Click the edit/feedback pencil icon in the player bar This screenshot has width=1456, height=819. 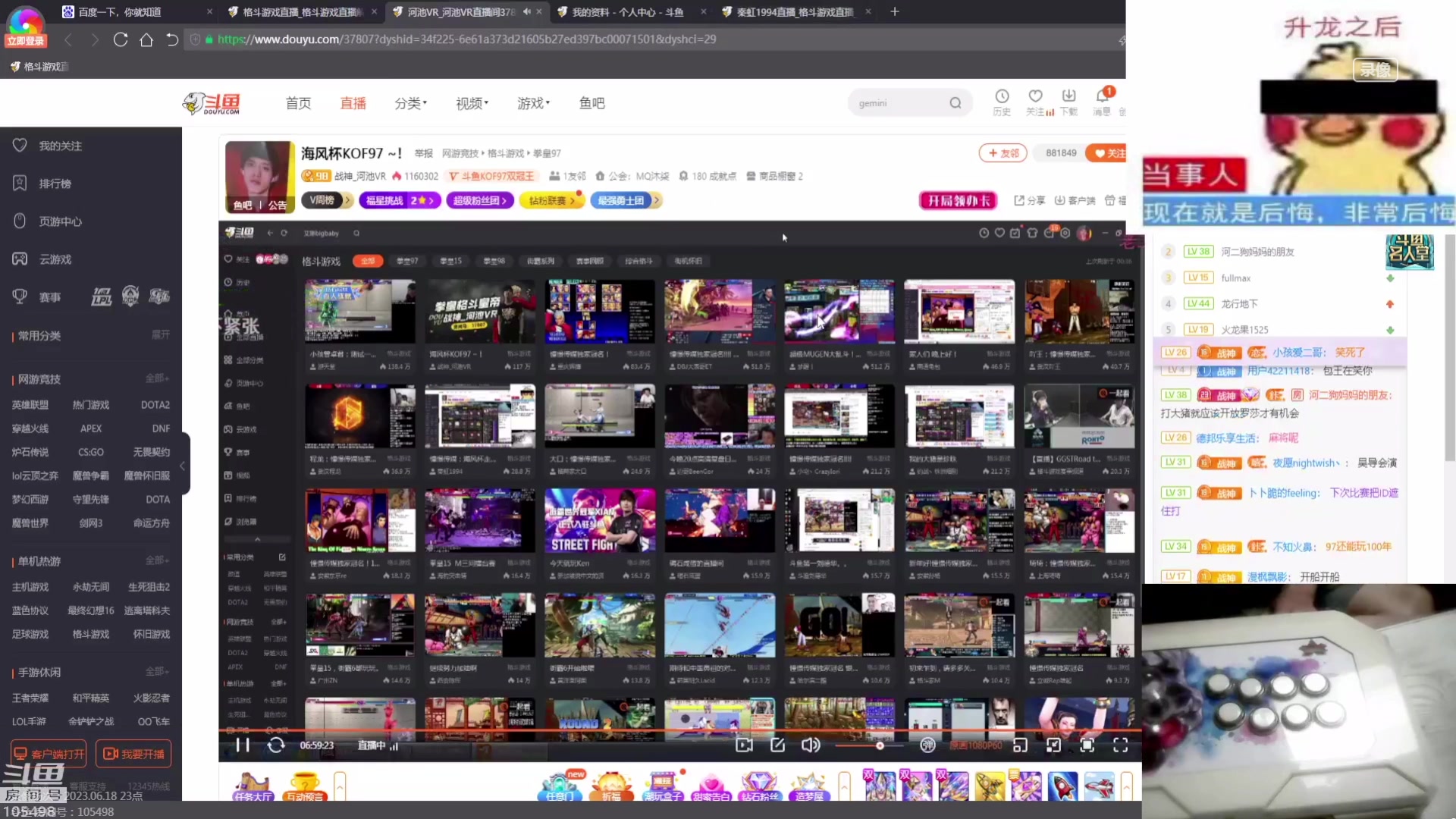pos(777,745)
